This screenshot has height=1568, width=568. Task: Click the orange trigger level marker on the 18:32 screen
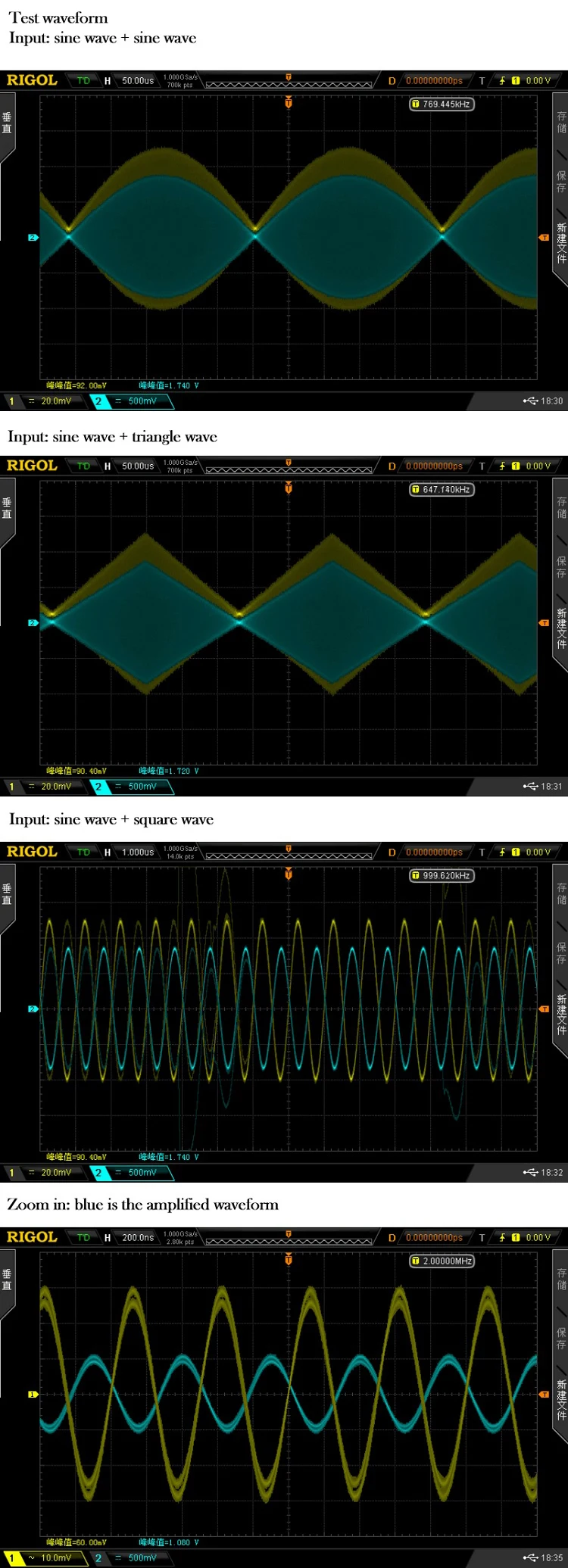544,1009
